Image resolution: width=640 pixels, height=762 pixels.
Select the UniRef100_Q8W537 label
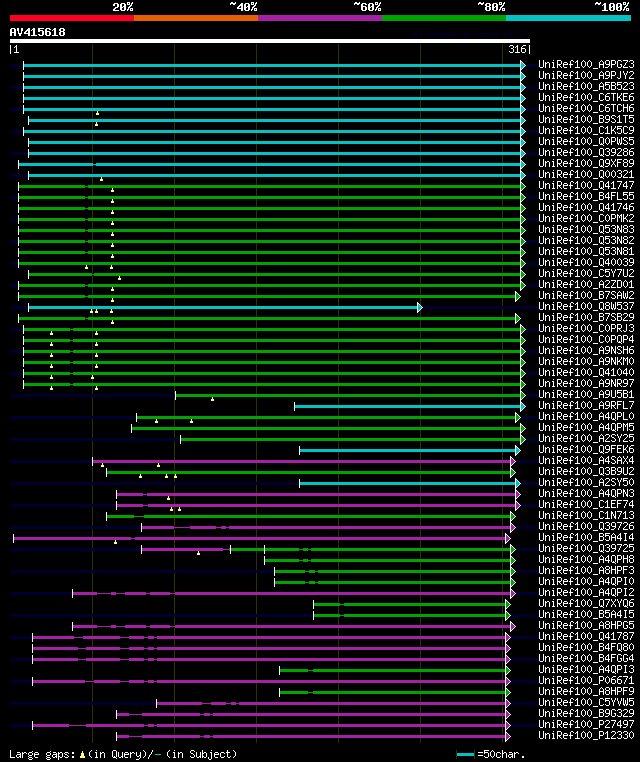(586, 306)
